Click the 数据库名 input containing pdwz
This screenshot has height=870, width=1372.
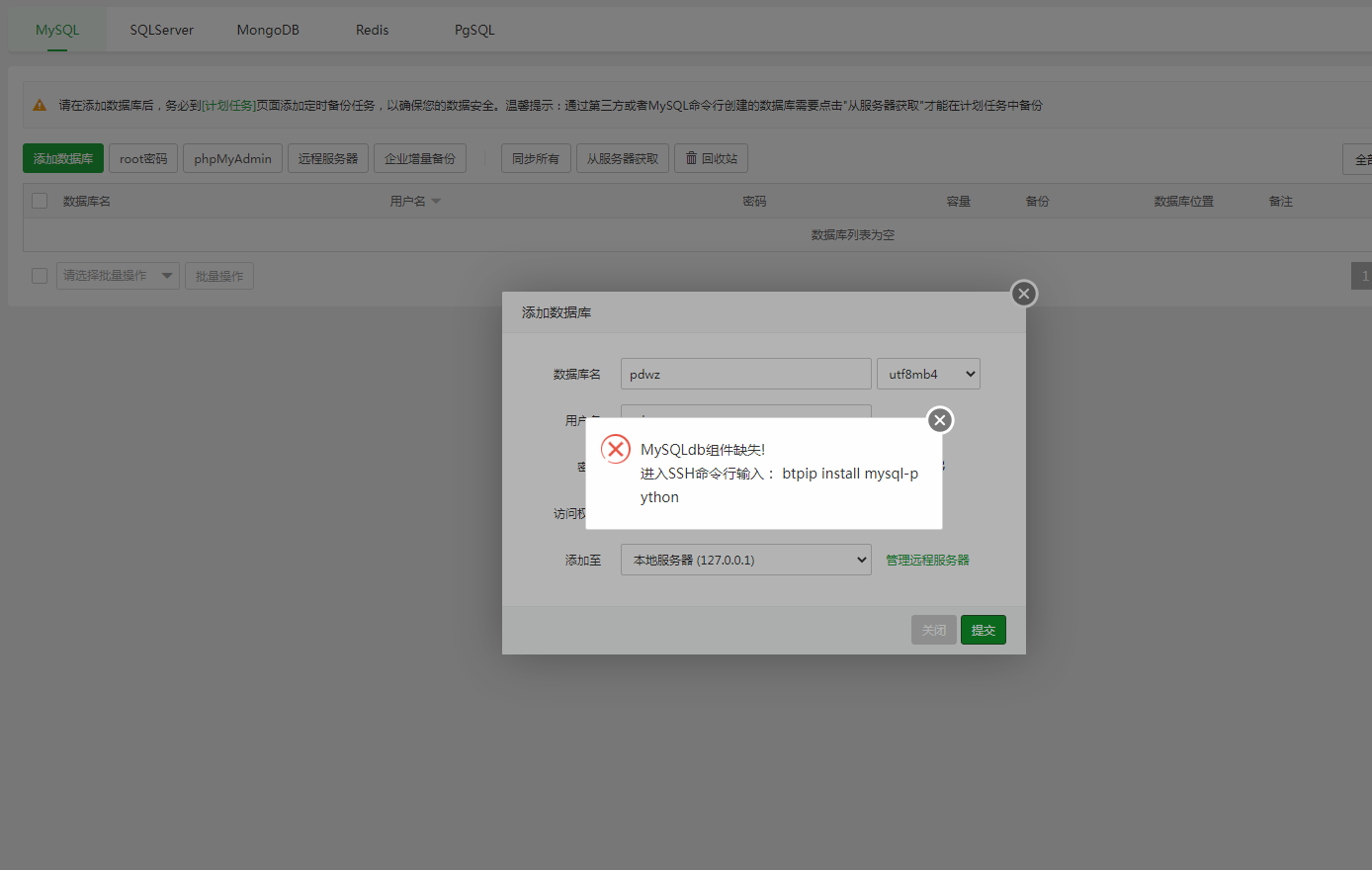(746, 374)
